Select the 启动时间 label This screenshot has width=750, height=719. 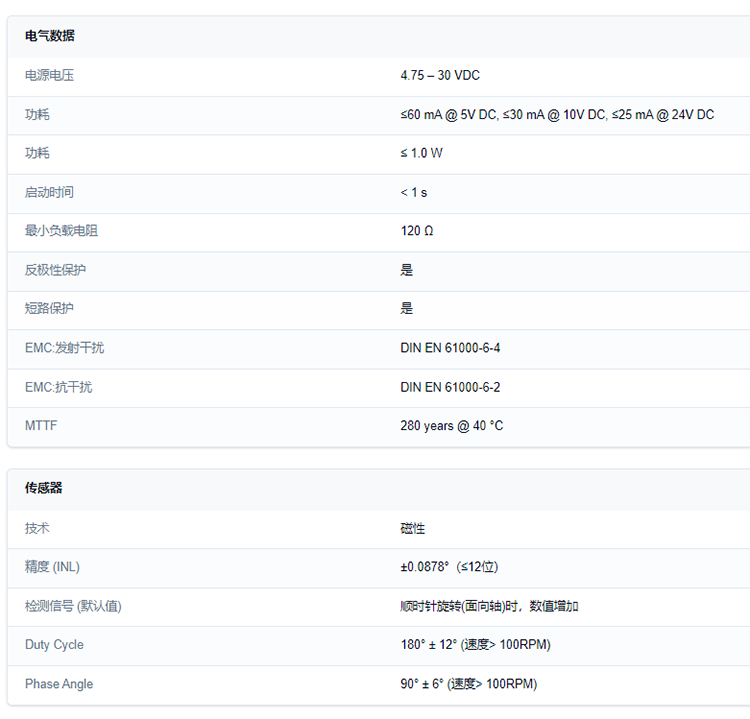49,192
